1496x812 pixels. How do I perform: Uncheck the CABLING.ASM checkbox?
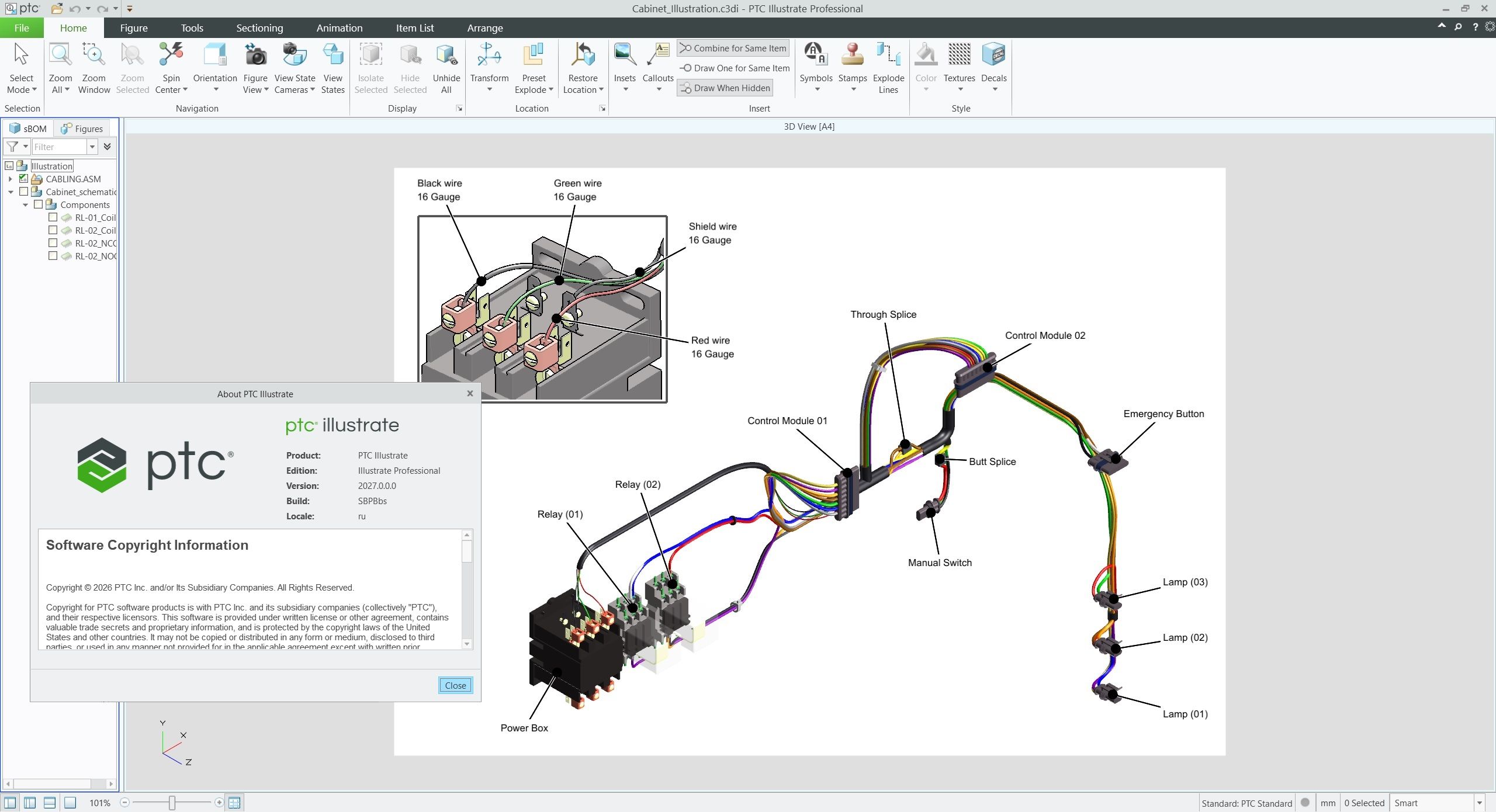point(23,179)
